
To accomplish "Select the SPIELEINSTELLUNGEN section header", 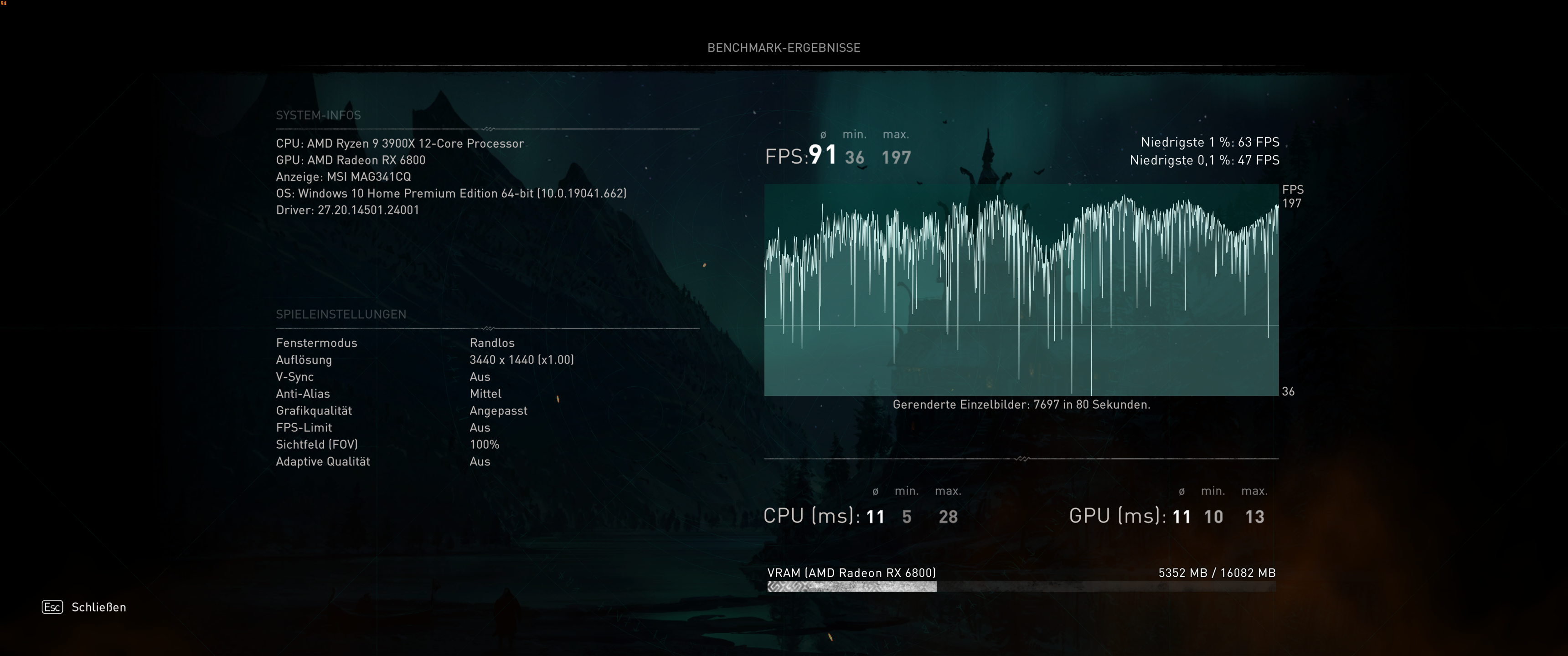I will pos(341,314).
